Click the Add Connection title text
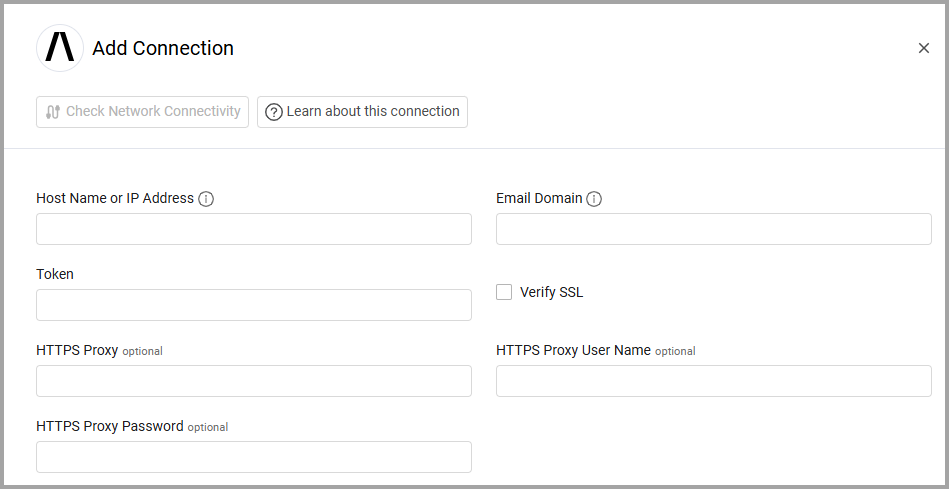This screenshot has width=949, height=489. click(x=163, y=48)
